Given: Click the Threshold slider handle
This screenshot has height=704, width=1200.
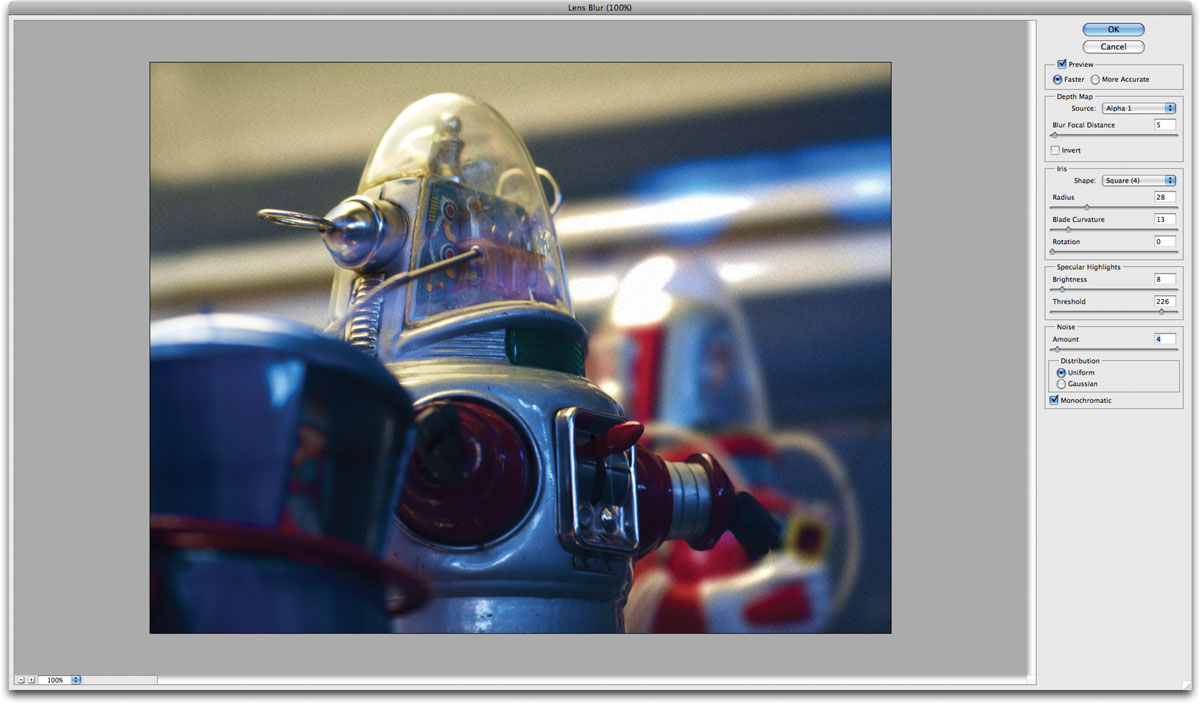Looking at the screenshot, I should tap(1162, 311).
